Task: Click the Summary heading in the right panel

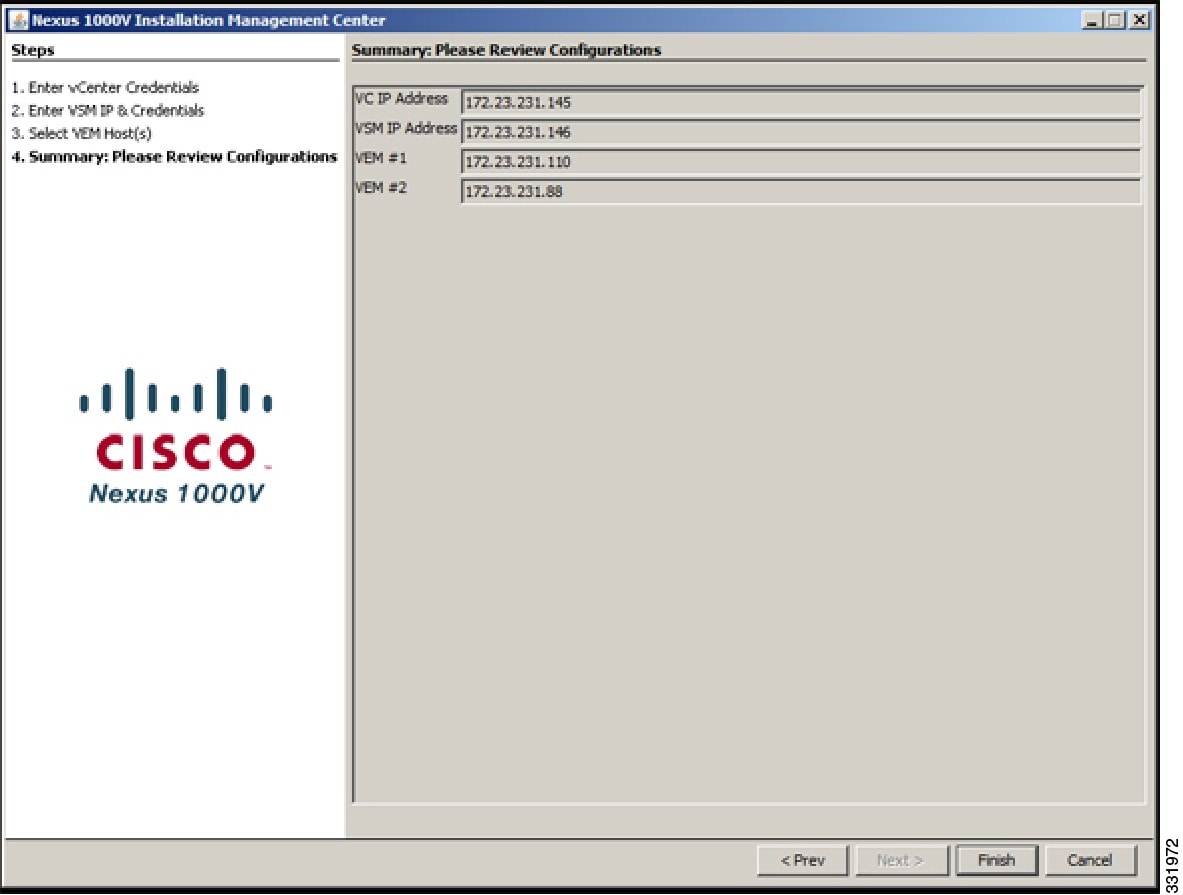Action: (x=506, y=50)
